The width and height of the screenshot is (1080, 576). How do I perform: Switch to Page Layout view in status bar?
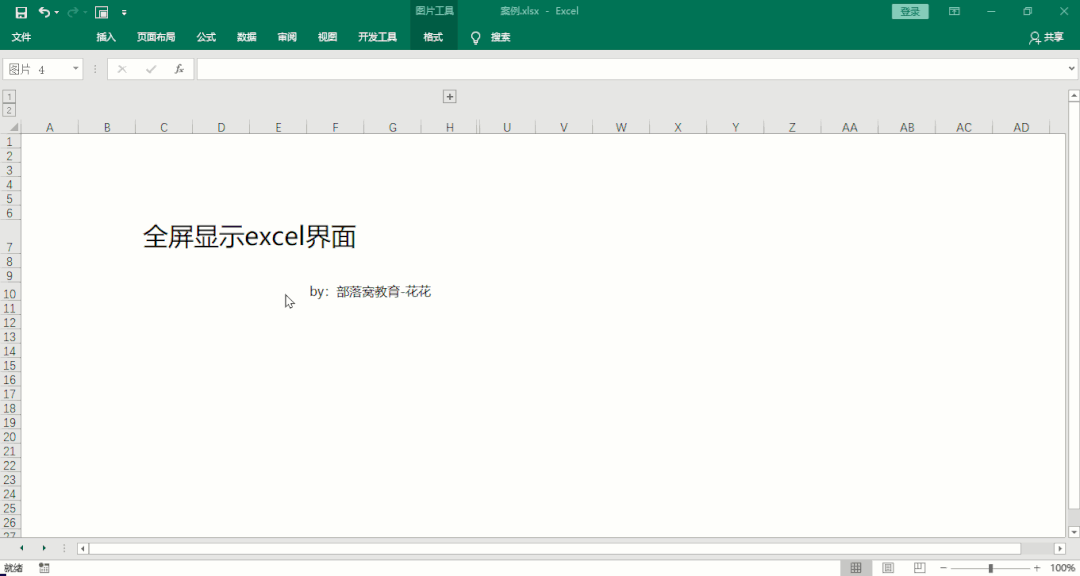pos(888,568)
